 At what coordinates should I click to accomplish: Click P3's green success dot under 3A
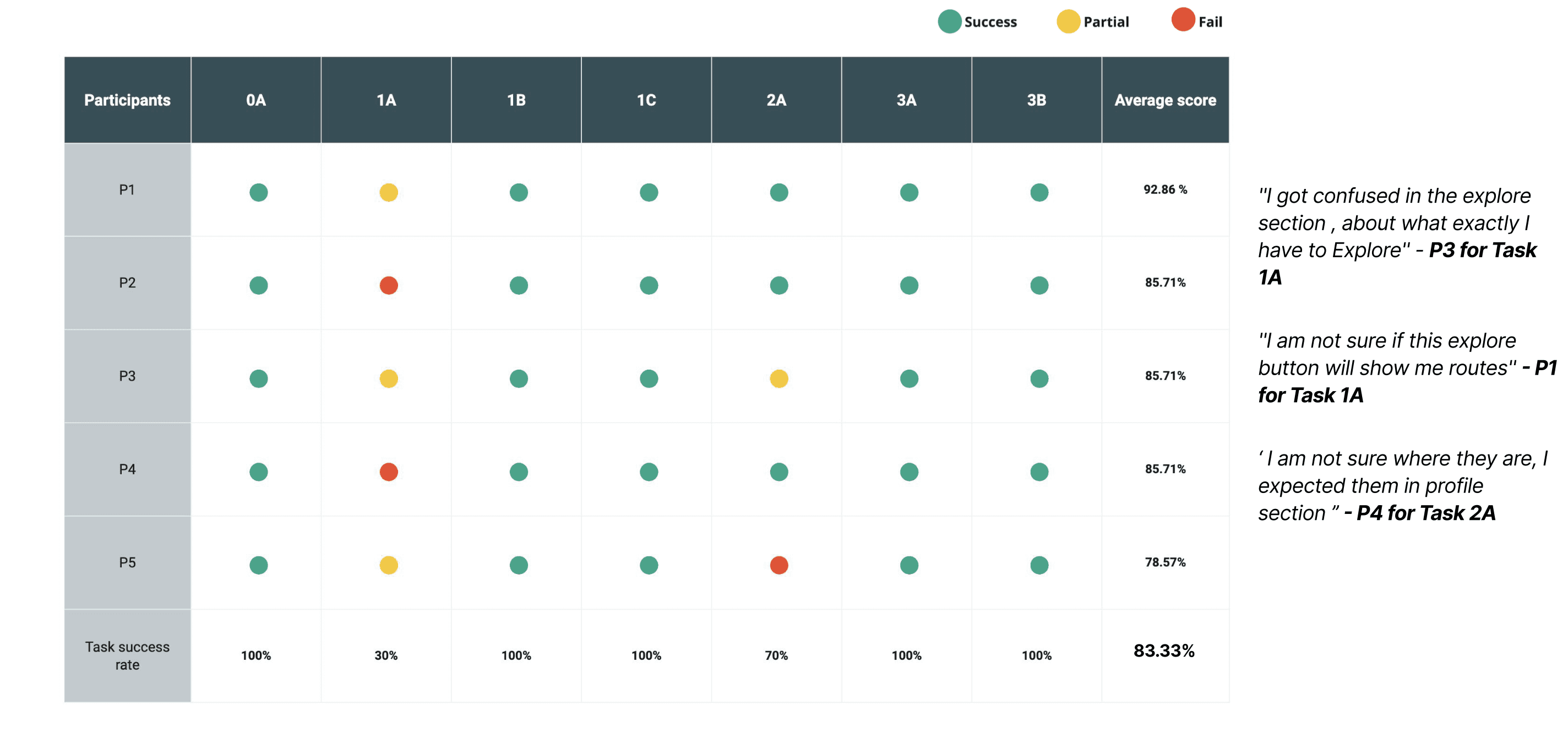[x=909, y=379]
